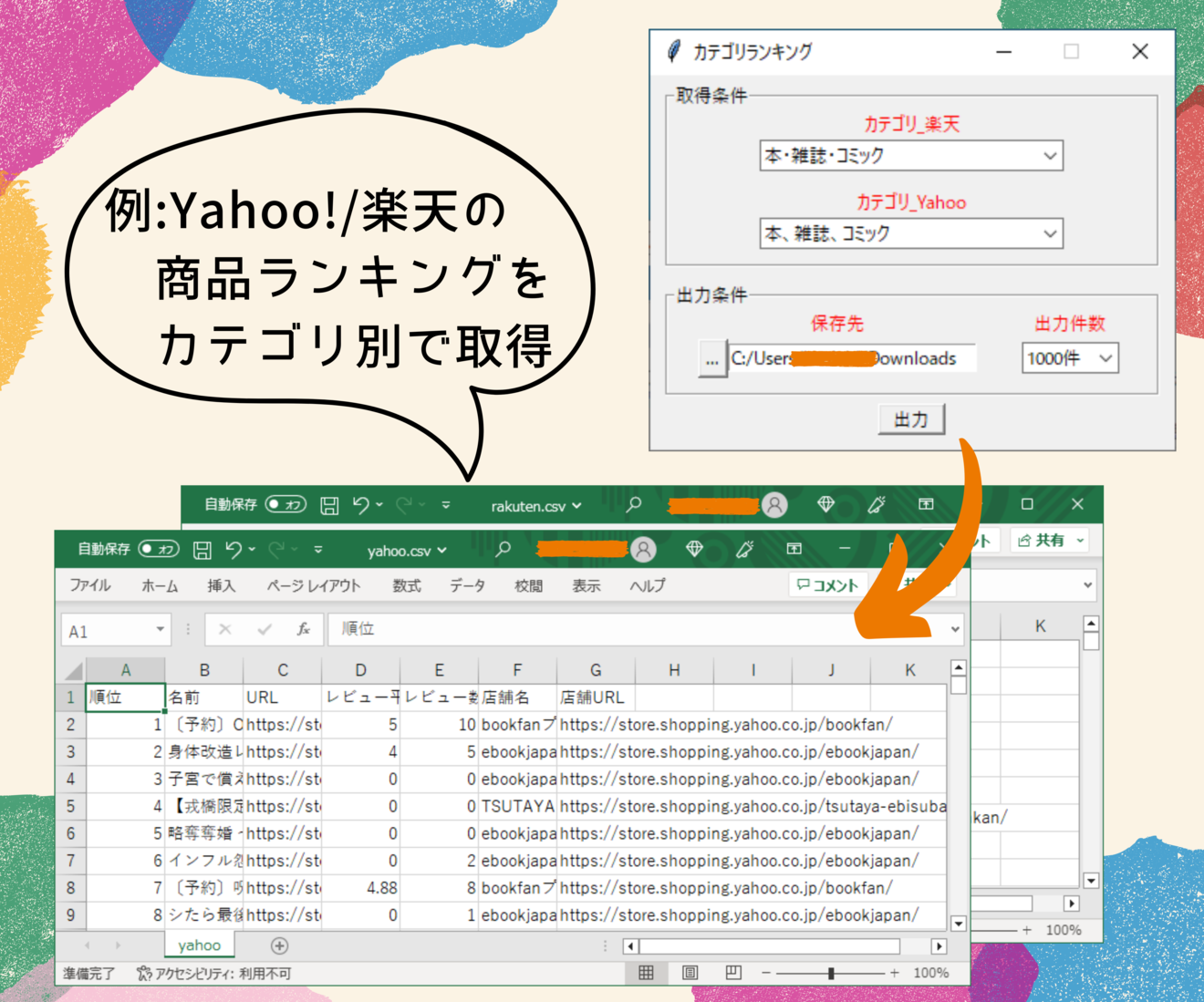Click diamond premium icon in yahoo.csv window
The height and width of the screenshot is (1002, 1204).
point(694,549)
